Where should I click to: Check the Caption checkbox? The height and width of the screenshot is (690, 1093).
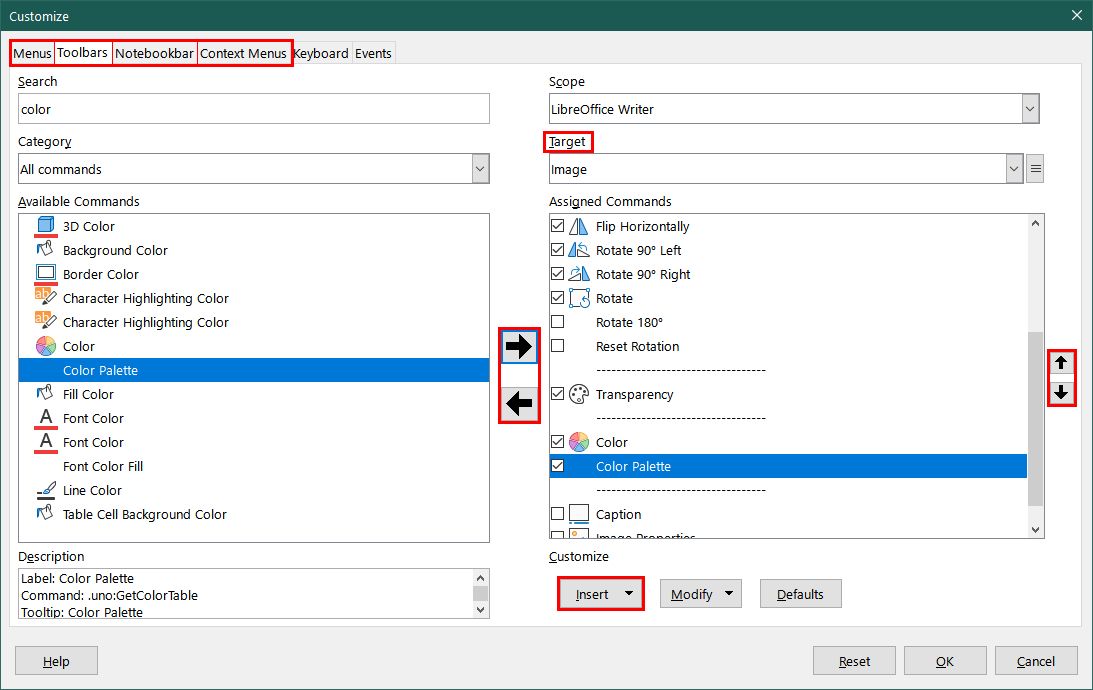coord(558,514)
